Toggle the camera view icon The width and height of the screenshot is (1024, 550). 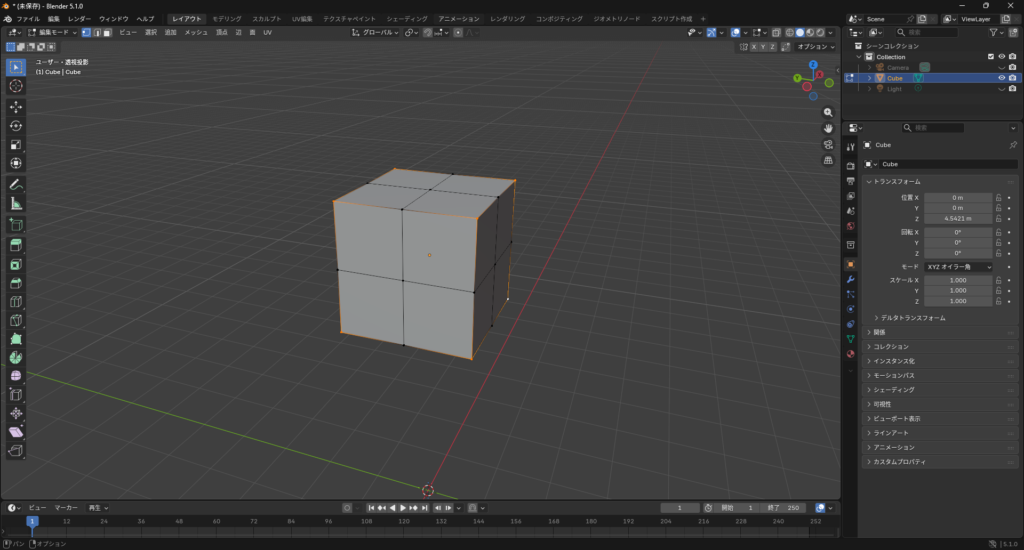point(828,144)
